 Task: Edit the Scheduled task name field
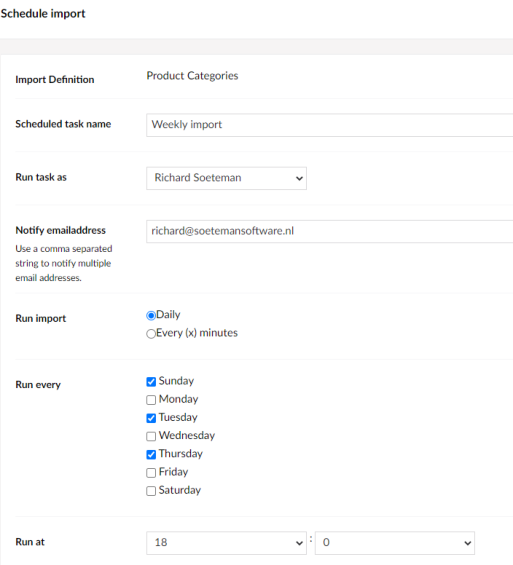pyautogui.click(x=330, y=125)
